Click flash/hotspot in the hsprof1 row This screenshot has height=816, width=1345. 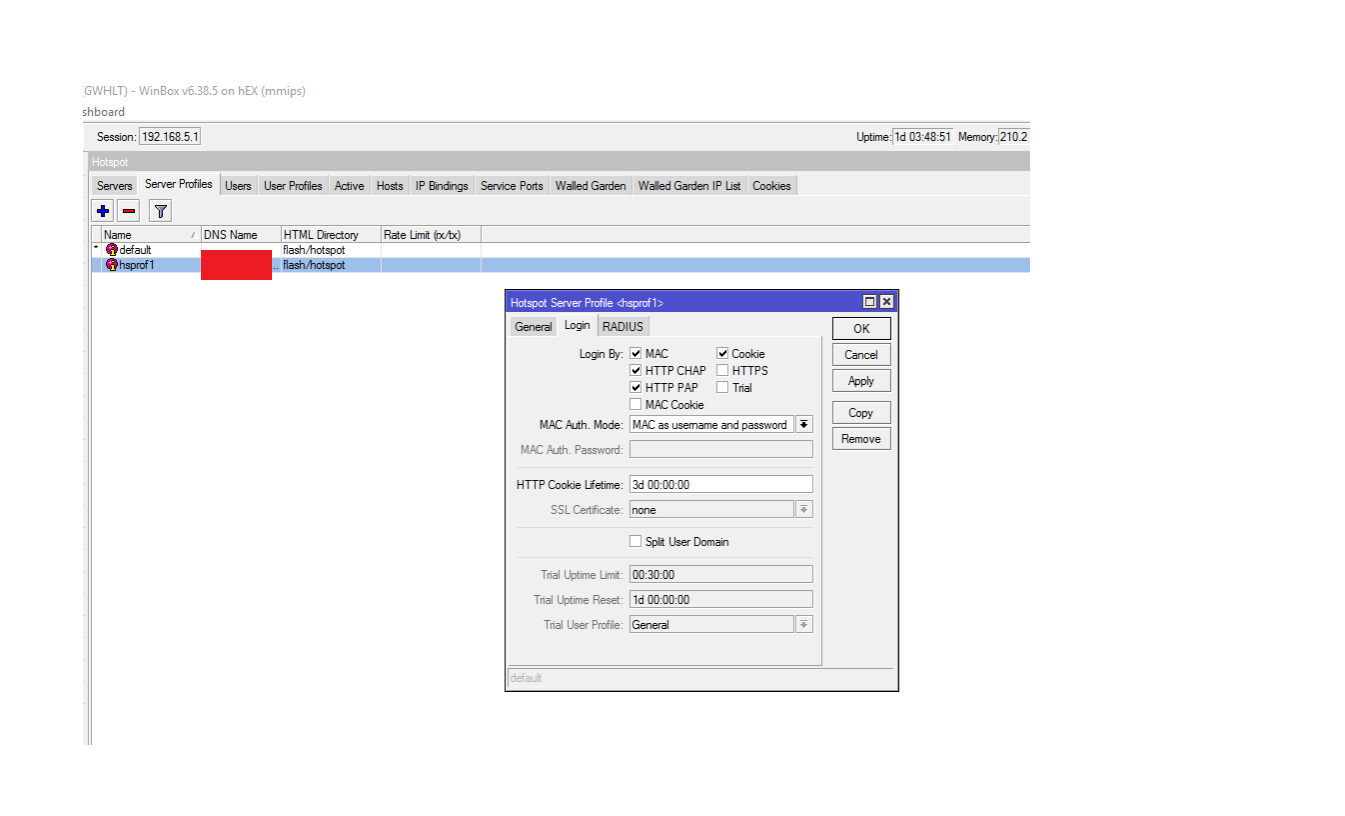314,265
